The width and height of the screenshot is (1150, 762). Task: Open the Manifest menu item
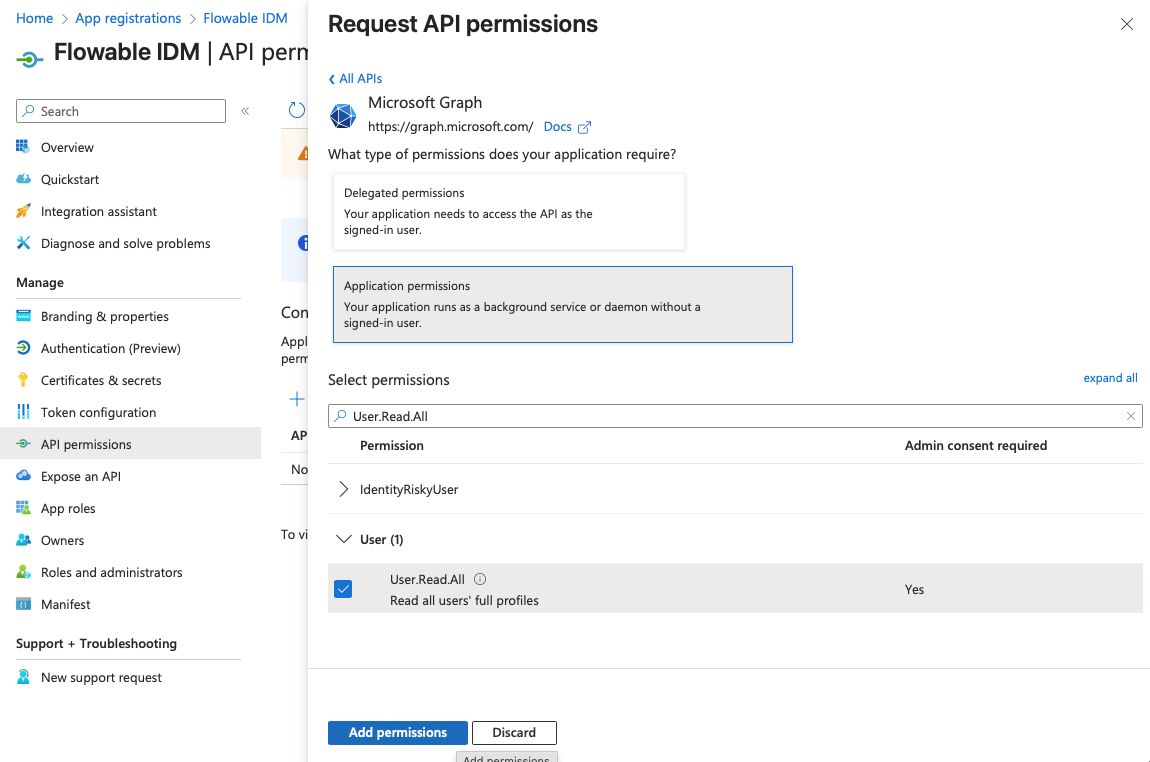(65, 604)
